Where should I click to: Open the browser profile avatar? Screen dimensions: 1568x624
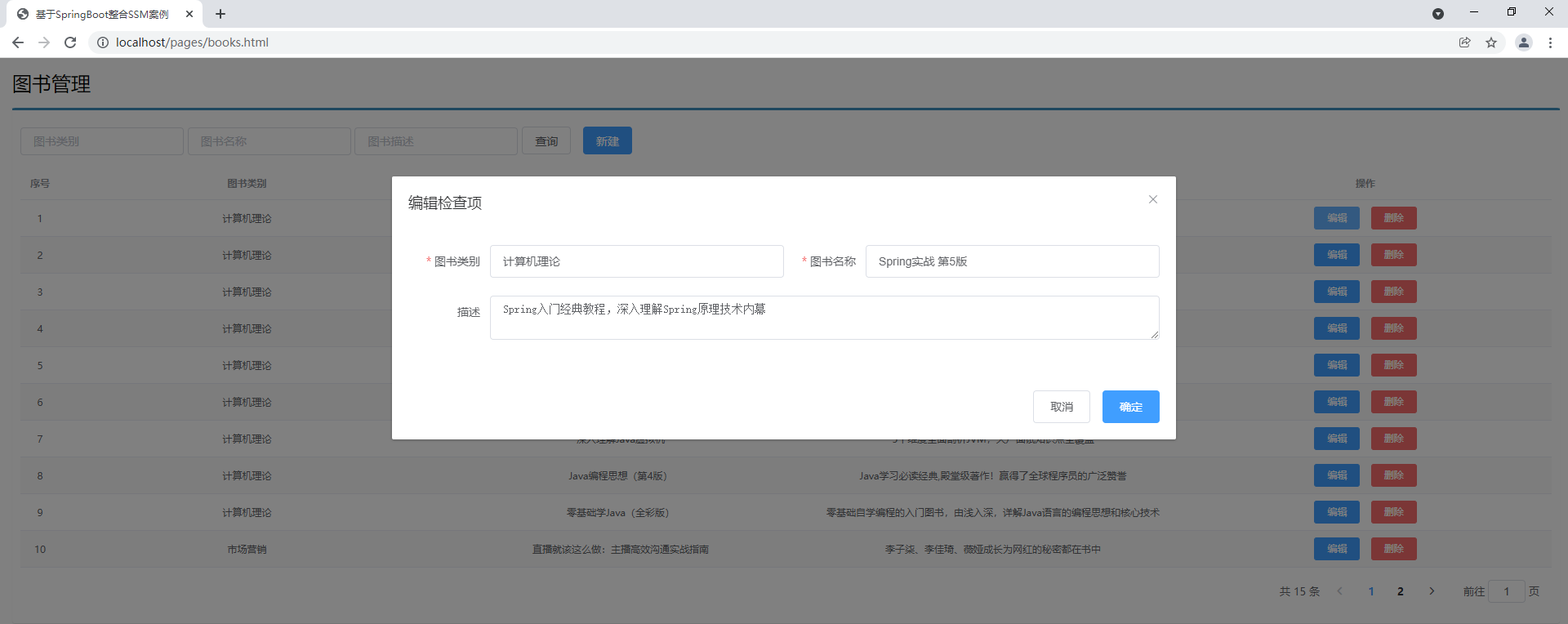[x=1523, y=42]
